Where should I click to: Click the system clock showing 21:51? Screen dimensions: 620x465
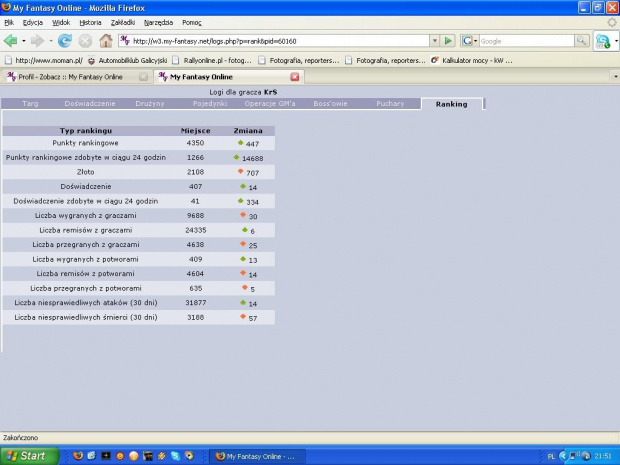(x=603, y=456)
